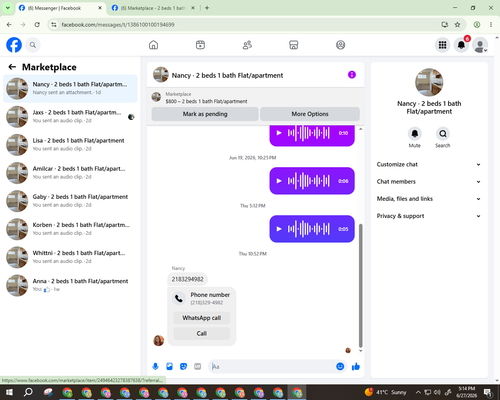Open the Facebook menu grid icon
Image resolution: width=500 pixels, height=400 pixels.
coord(442,45)
